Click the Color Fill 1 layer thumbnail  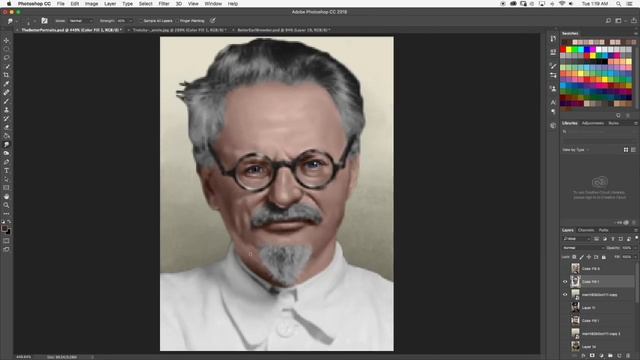pyautogui.click(x=575, y=282)
